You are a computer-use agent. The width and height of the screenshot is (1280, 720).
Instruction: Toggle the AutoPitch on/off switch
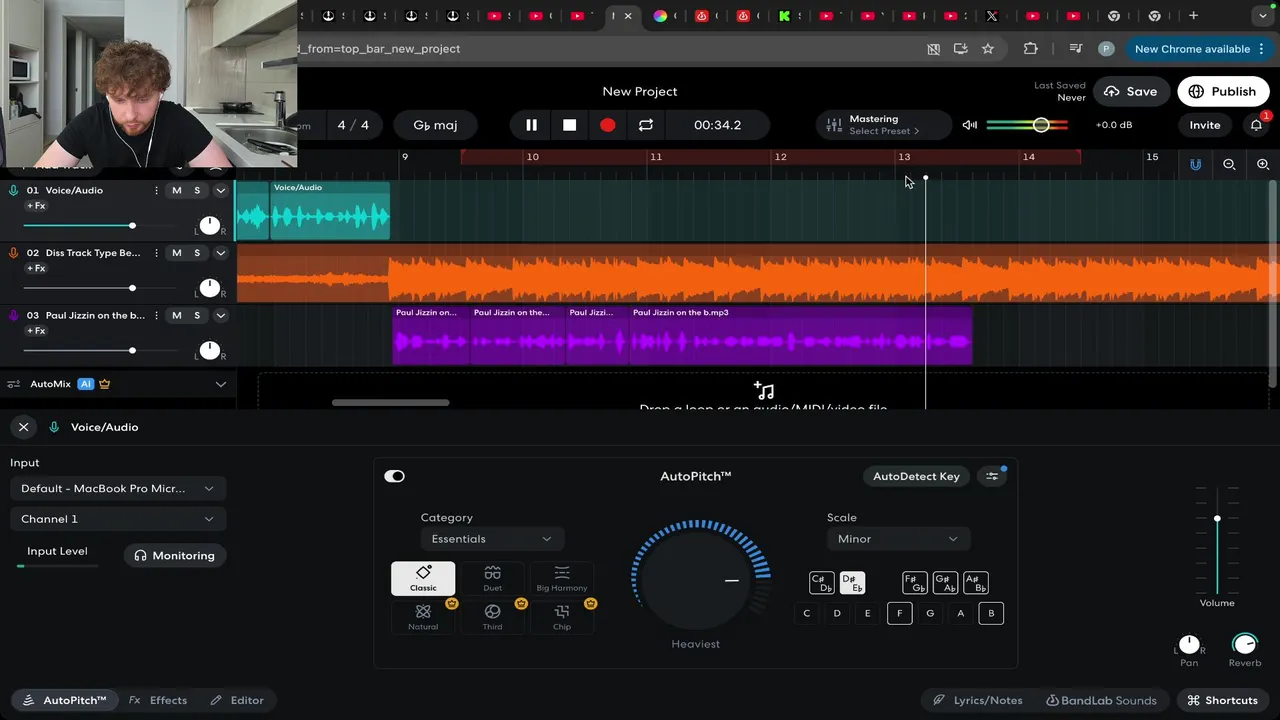click(394, 476)
